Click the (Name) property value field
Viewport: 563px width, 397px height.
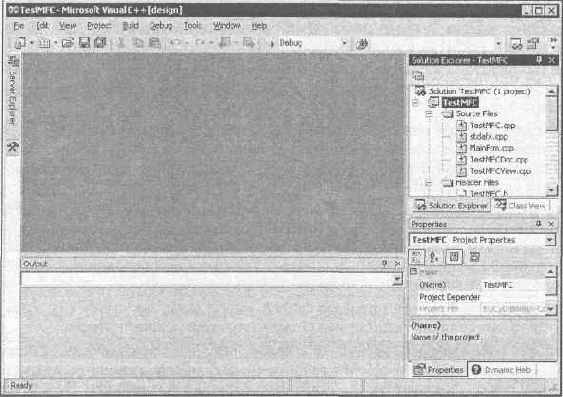click(x=513, y=285)
